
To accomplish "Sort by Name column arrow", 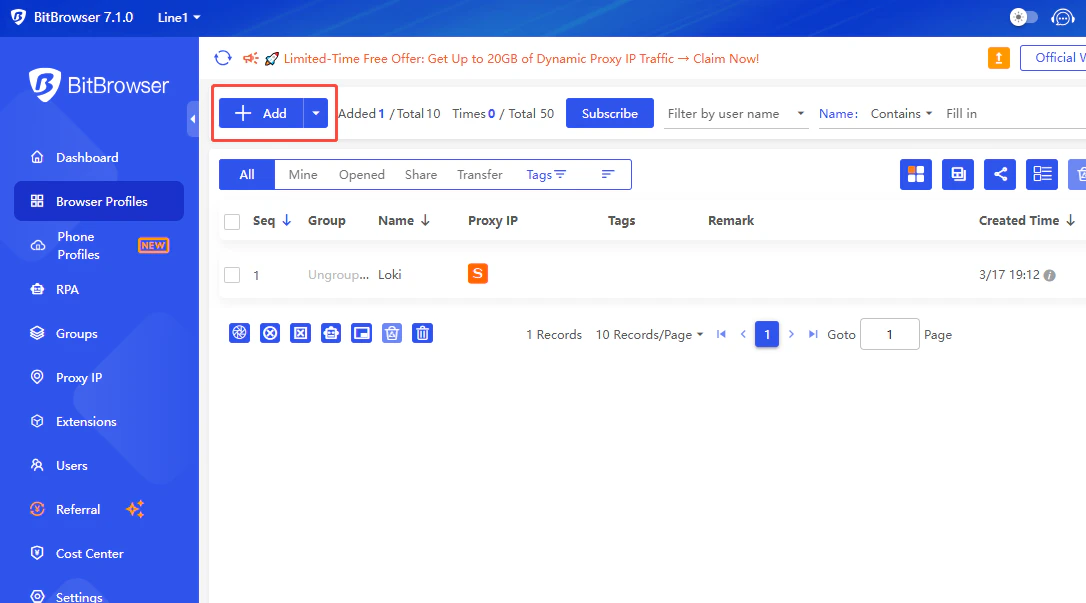I will [x=425, y=220].
